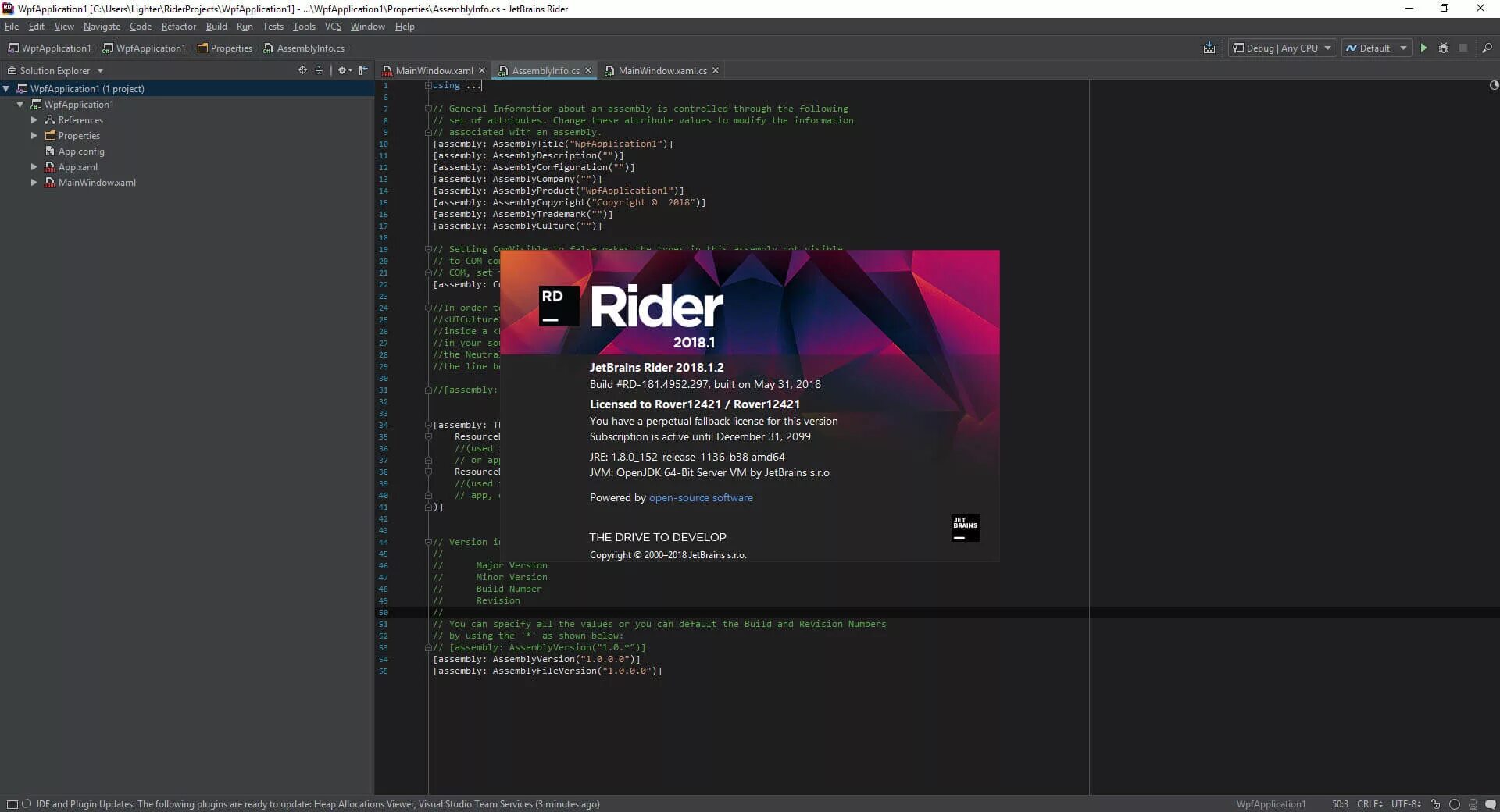The width and height of the screenshot is (1500, 812).
Task: Click the scroll-from-source target icon in Solution Explorer
Action: pyautogui.click(x=302, y=70)
